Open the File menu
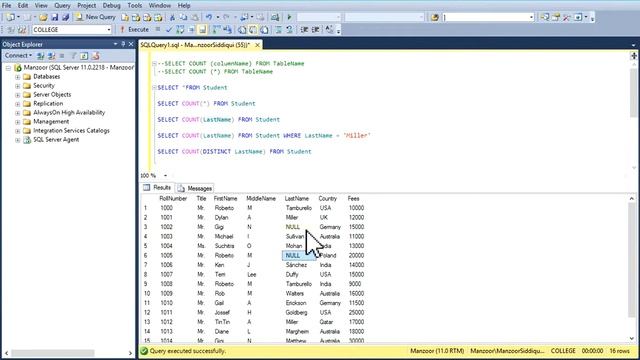Viewport: 640px width, 360px height. point(7,5)
